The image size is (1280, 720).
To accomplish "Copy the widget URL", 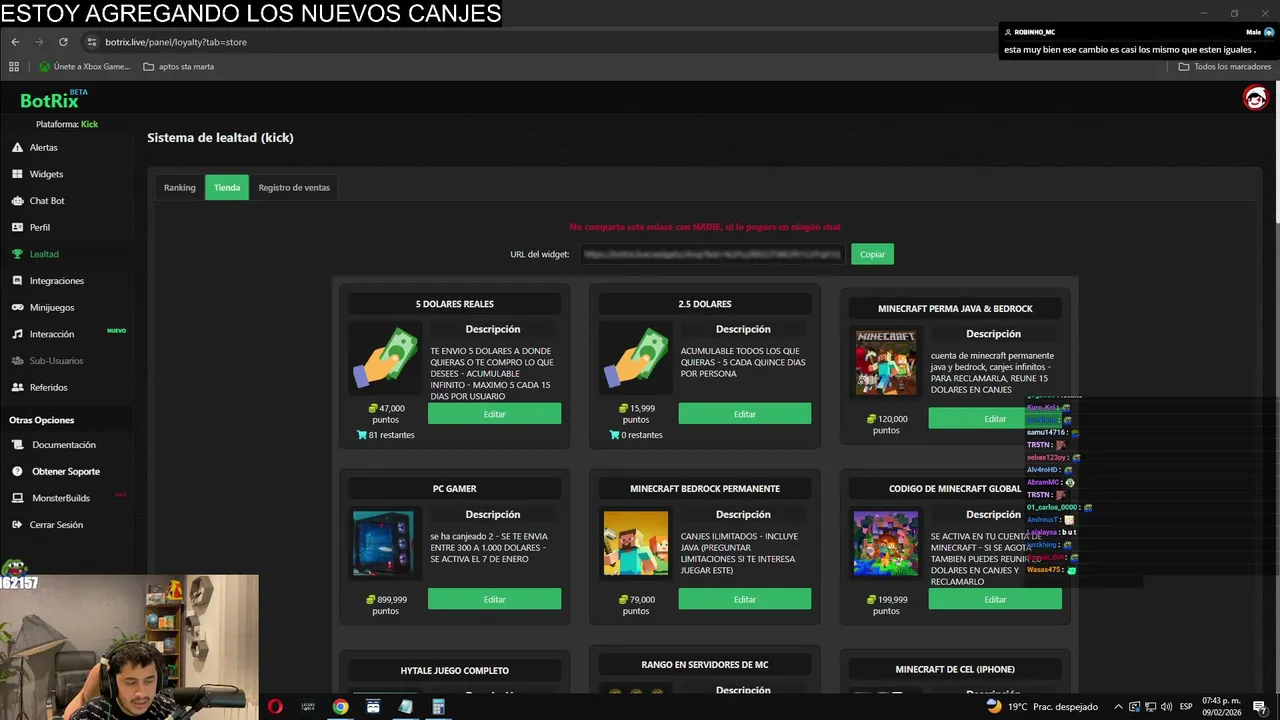I will tap(872, 254).
